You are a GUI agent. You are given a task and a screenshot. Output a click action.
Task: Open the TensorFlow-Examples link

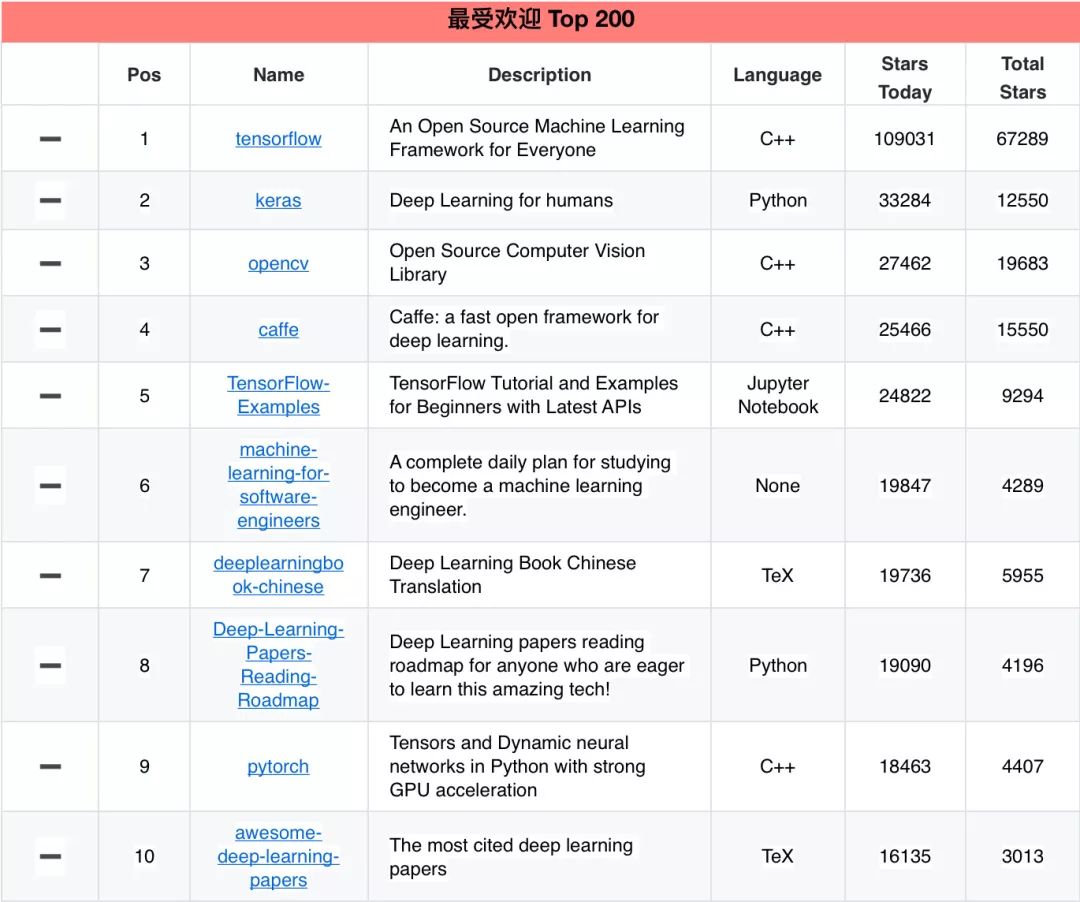278,395
